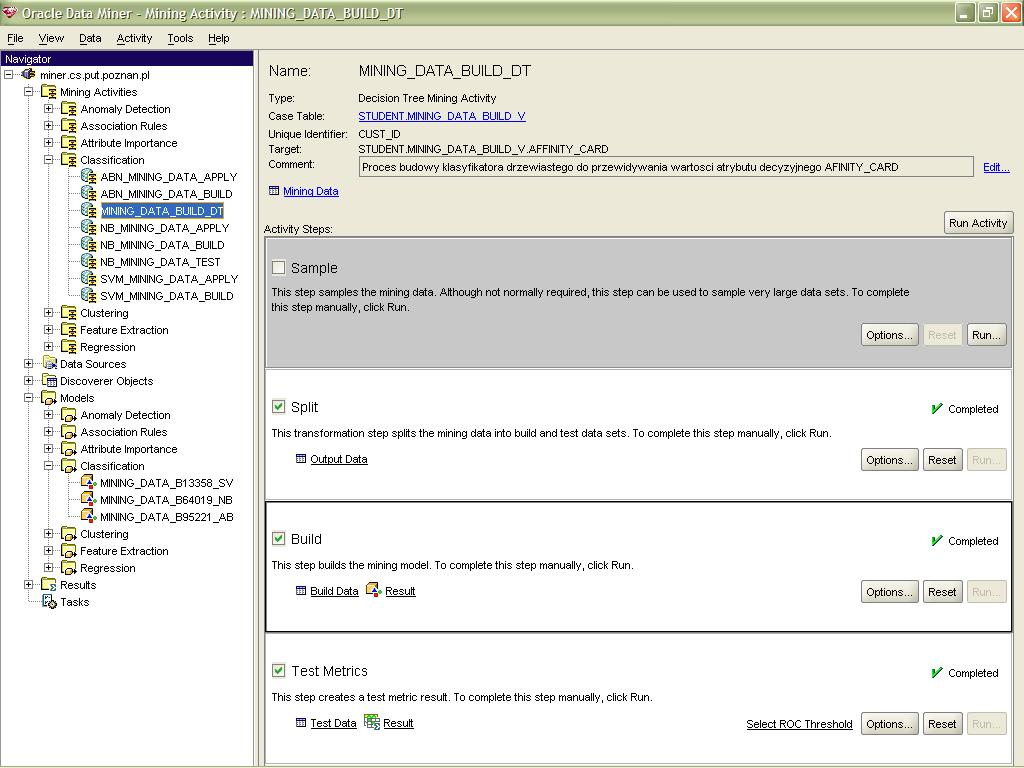Click the ABN_MINING_DATA_APPLY activity icon
Viewport: 1024px width, 768px height.
pos(89,176)
